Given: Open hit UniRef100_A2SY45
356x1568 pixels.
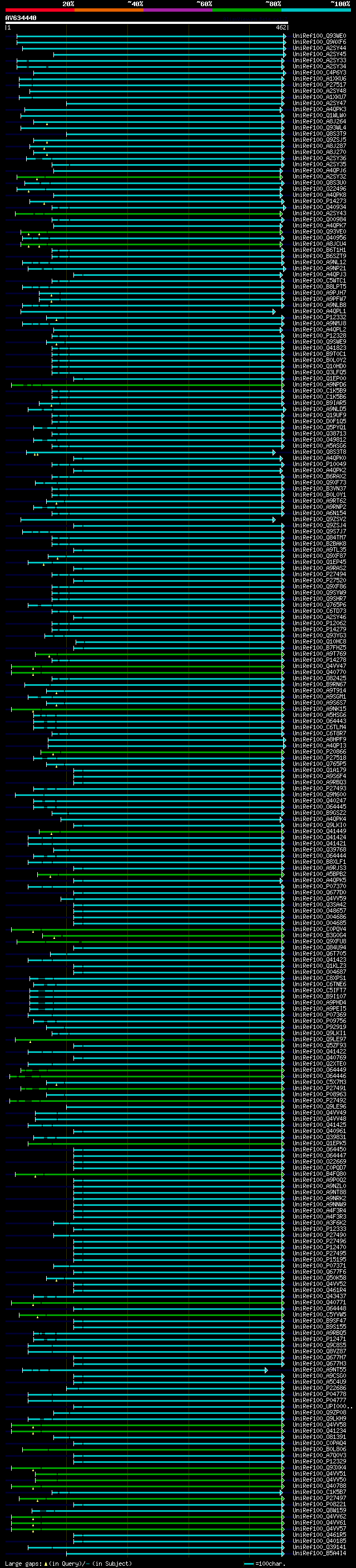Looking at the screenshot, I should tap(319, 54).
